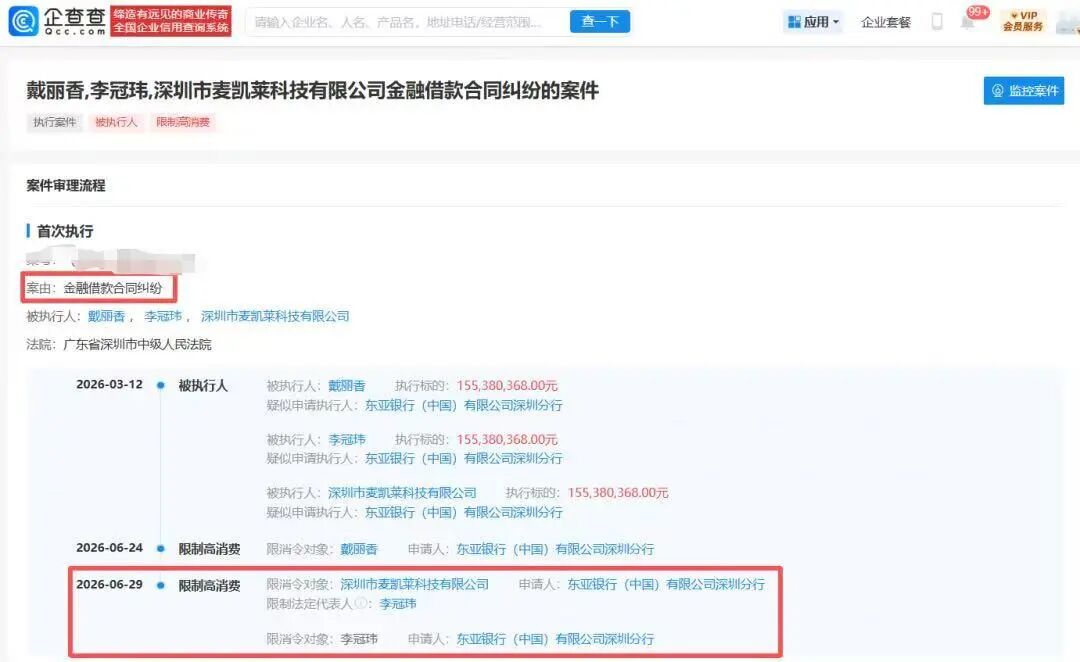This screenshot has width=1080, height=662.
Task: Open 戴丽香 link in the 被执行人 summary line
Action: [106, 316]
